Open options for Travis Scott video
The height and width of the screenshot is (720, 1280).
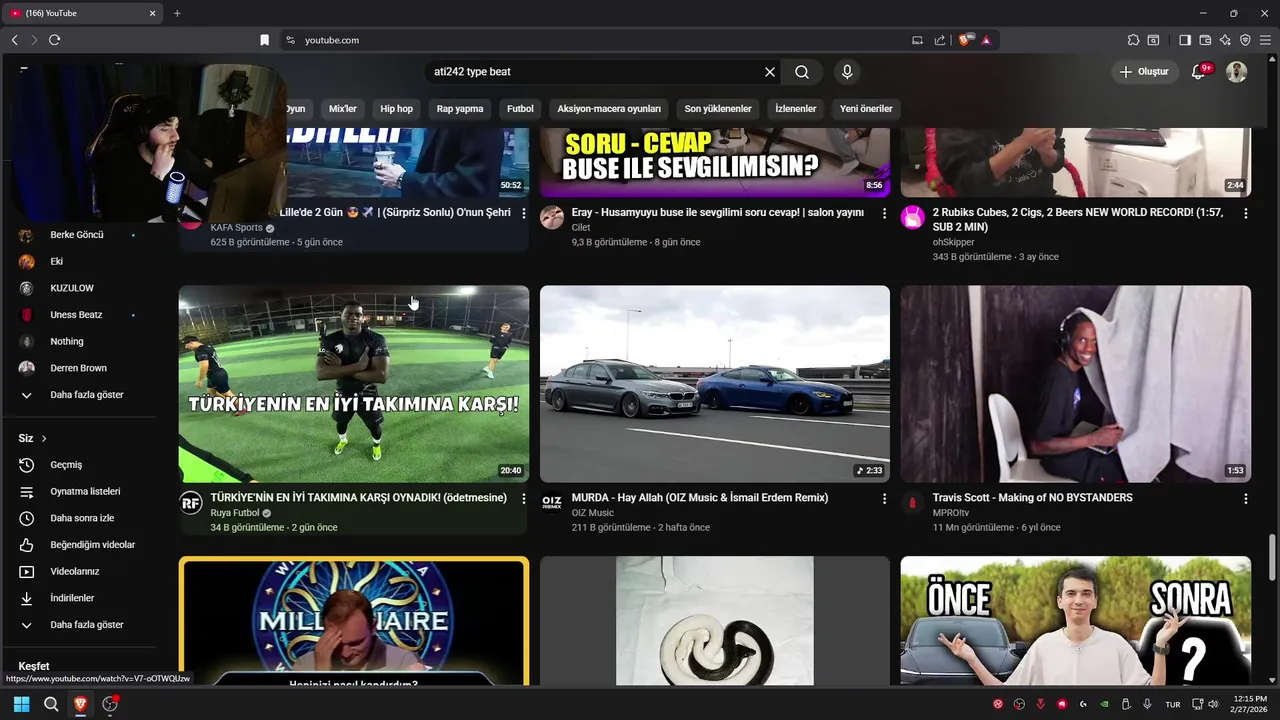(1245, 498)
